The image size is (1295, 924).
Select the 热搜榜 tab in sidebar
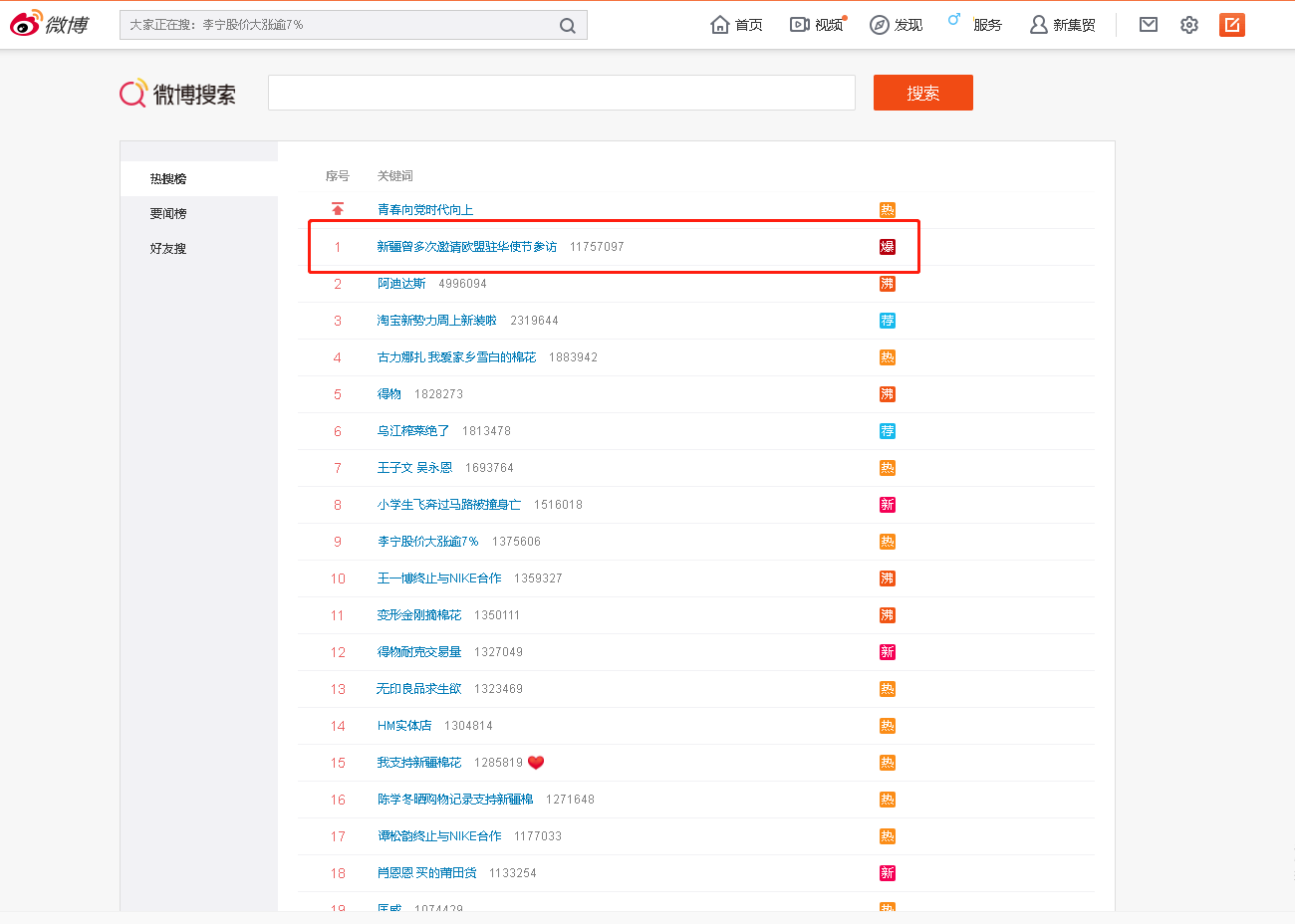(x=168, y=179)
